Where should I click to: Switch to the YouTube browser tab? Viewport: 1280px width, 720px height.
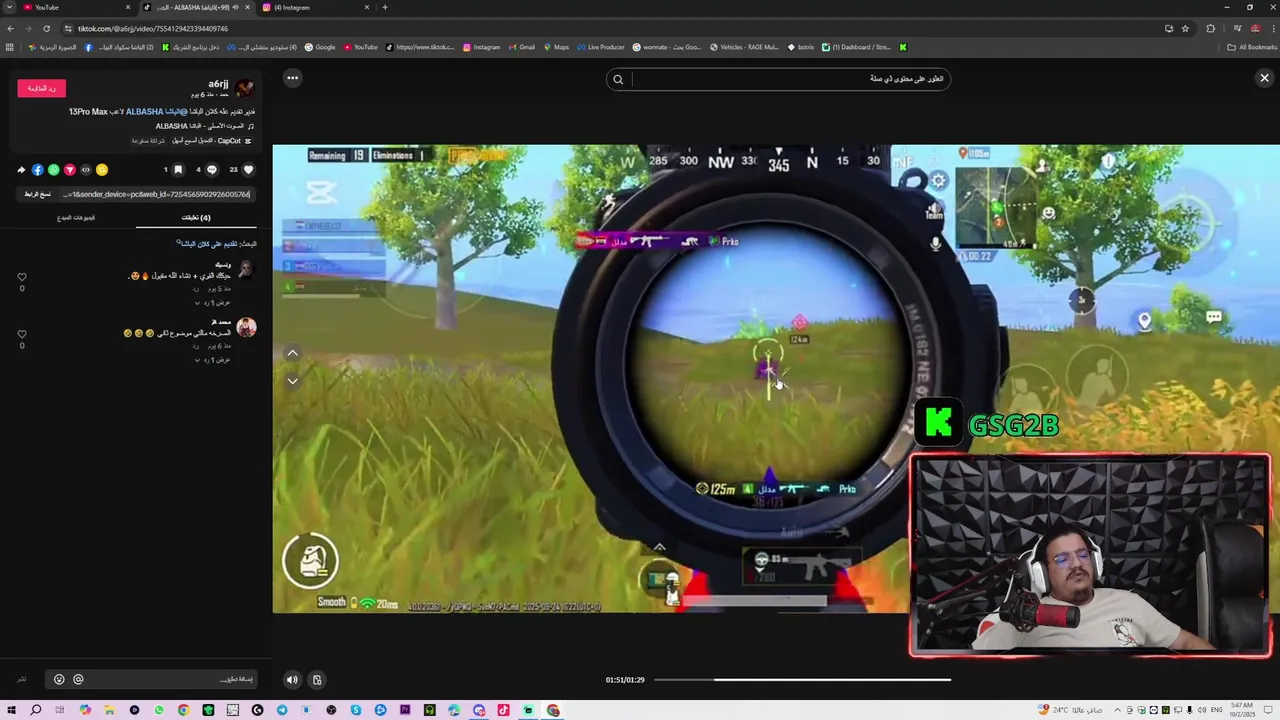coord(75,7)
